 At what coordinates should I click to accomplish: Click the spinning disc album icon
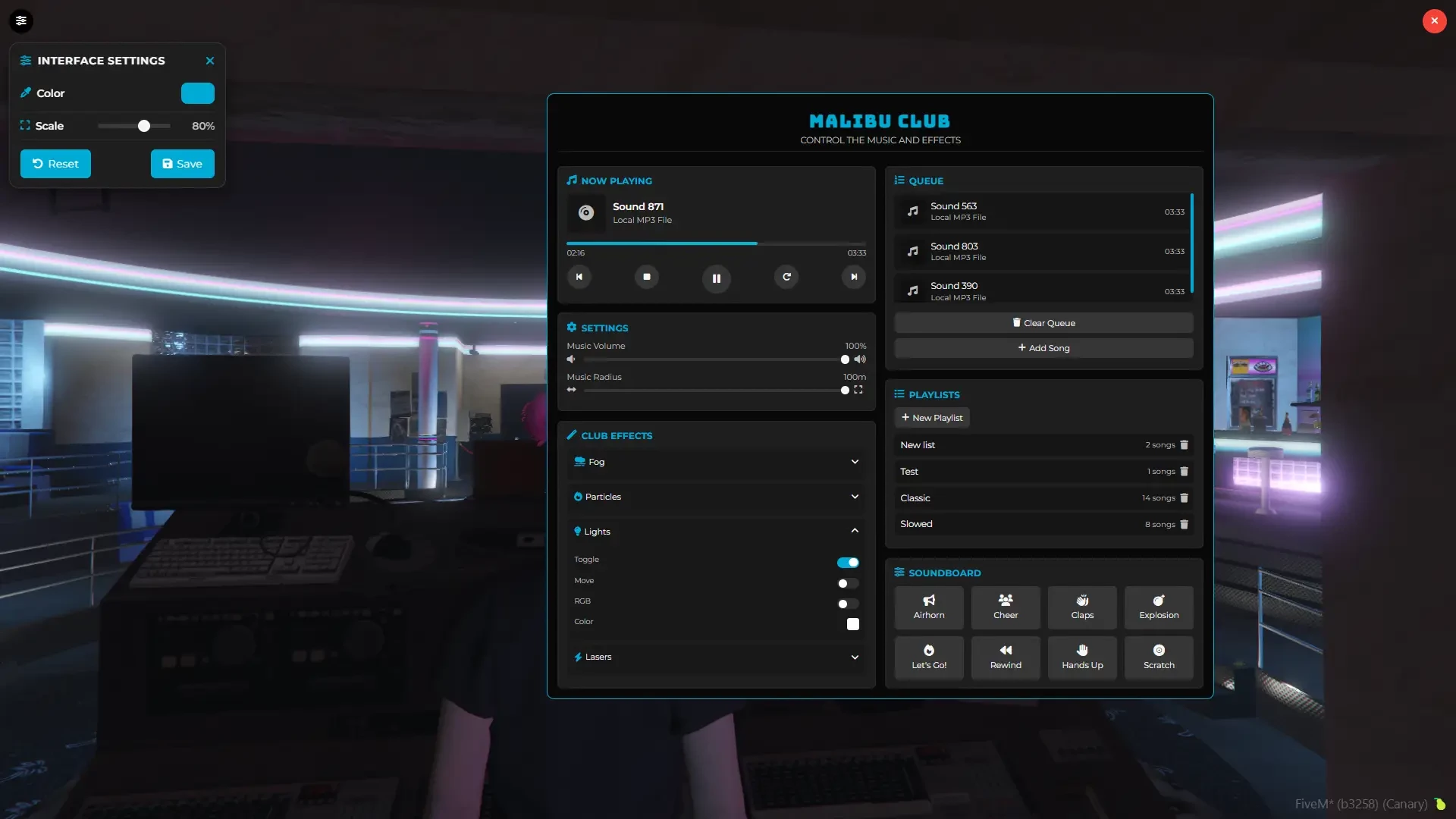[x=586, y=213]
